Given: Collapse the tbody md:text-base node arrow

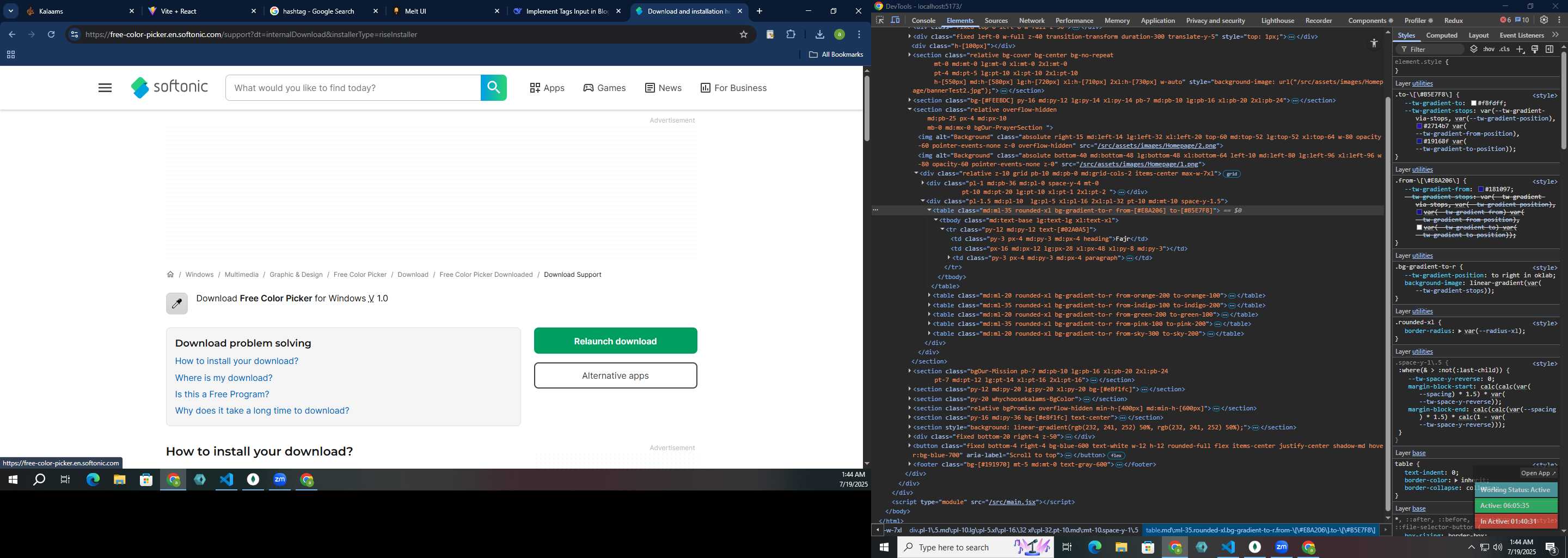Looking at the screenshot, I should [936, 221].
